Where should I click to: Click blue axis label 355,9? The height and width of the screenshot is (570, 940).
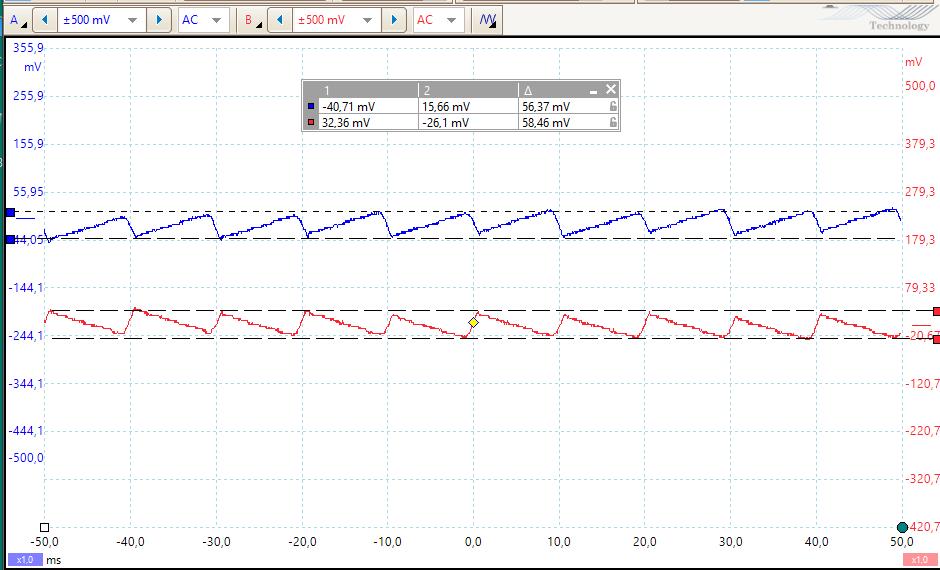tap(28, 48)
